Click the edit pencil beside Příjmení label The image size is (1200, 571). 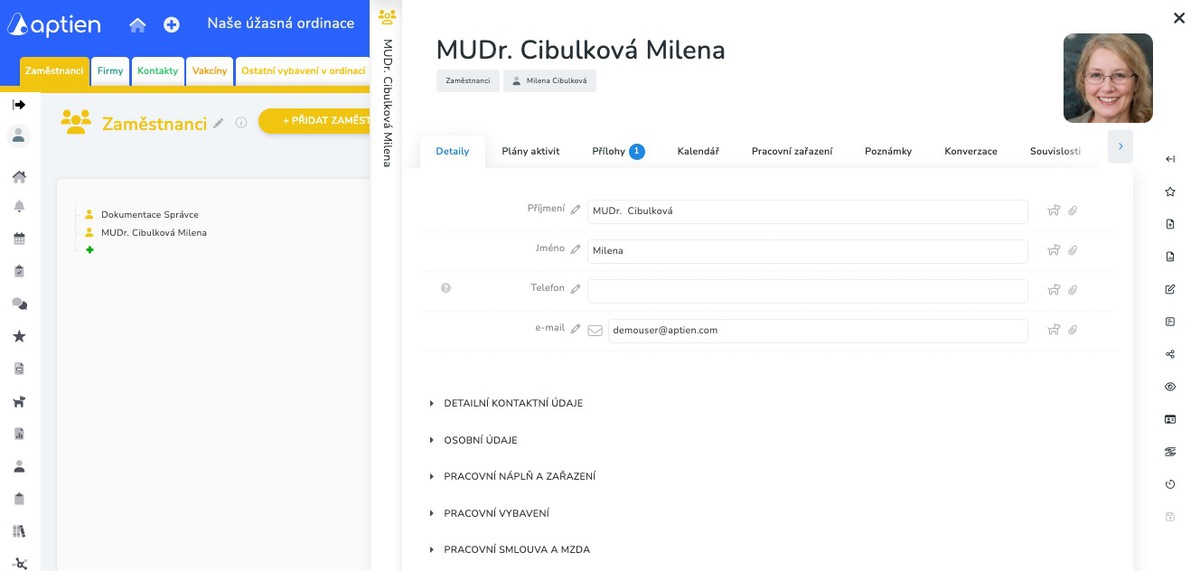coord(575,210)
